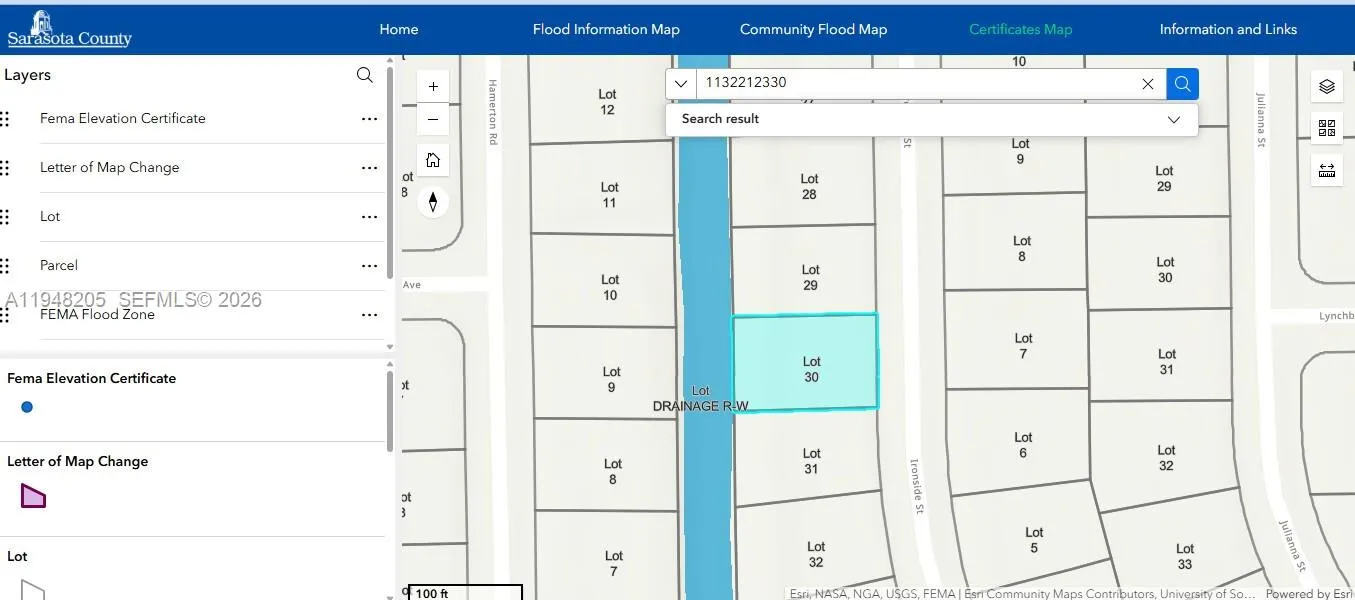Open Community Flood Map tab
1355x600 pixels.
pos(813,29)
